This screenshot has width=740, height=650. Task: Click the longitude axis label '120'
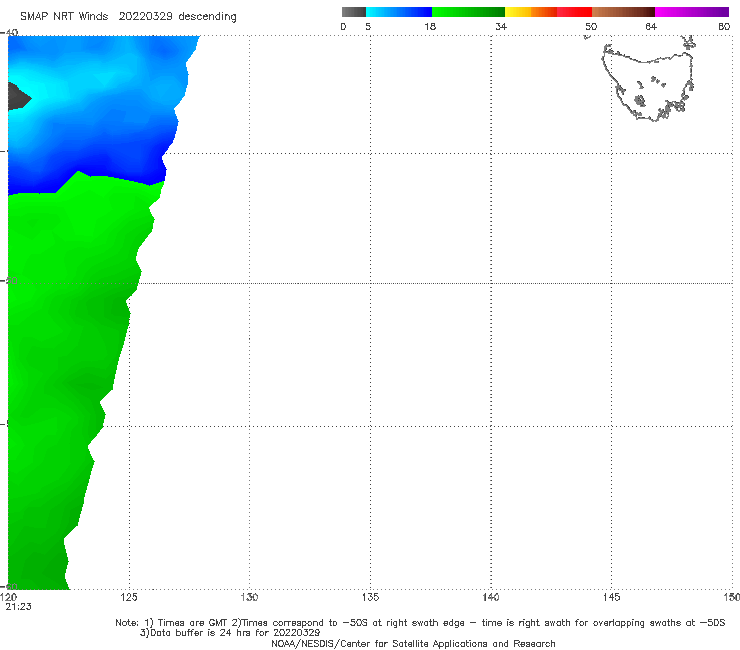point(9,598)
